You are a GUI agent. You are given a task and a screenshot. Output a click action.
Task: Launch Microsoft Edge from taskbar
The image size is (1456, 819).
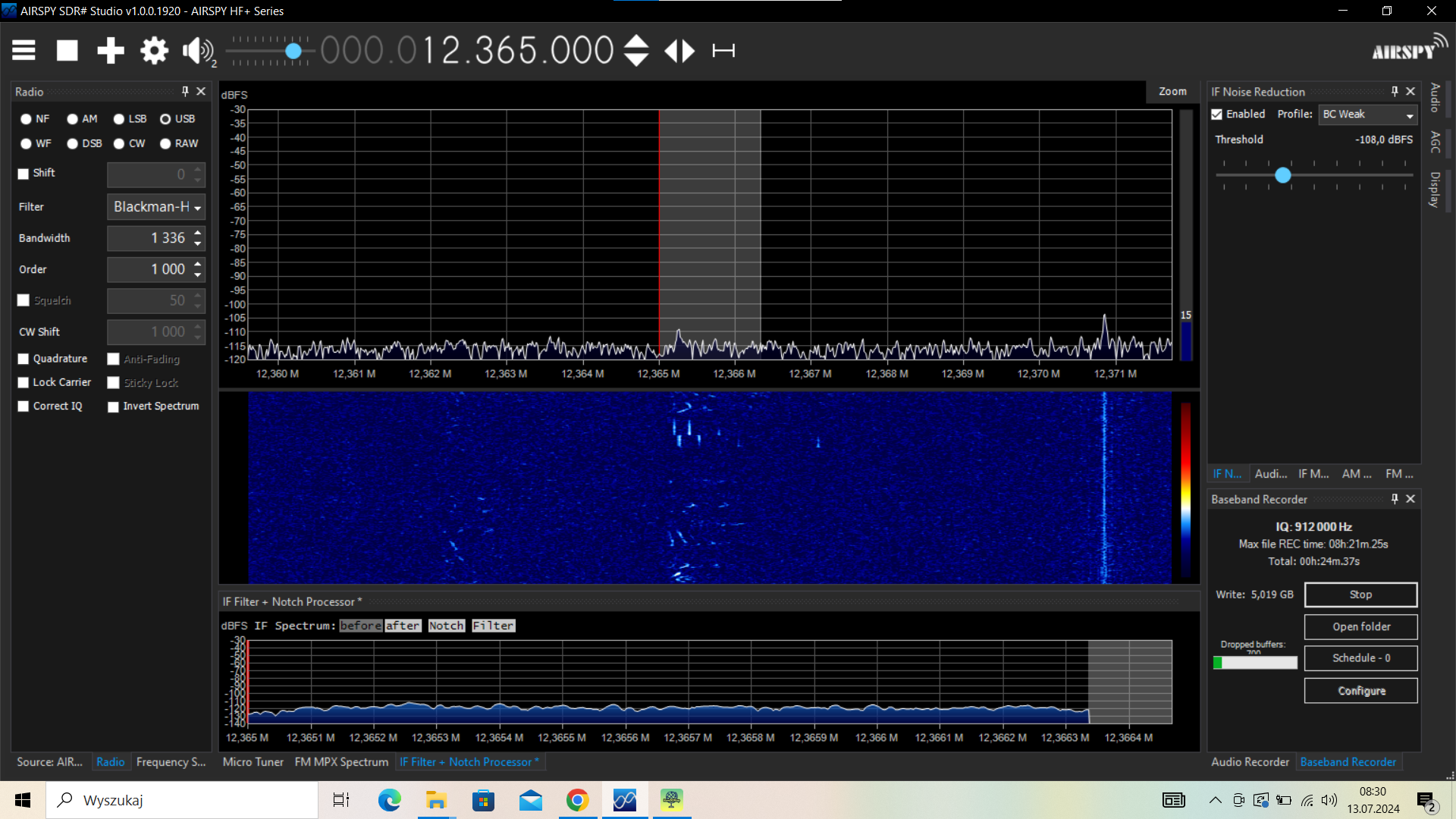pyautogui.click(x=389, y=800)
